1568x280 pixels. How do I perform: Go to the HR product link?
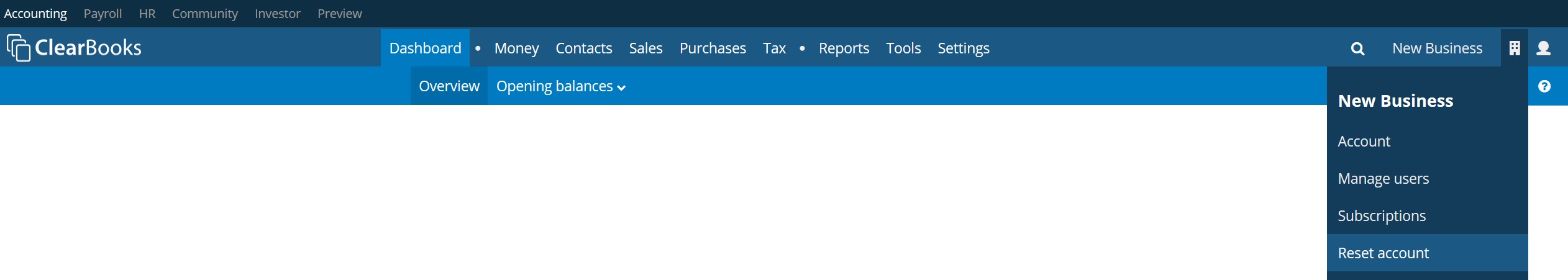coord(147,14)
